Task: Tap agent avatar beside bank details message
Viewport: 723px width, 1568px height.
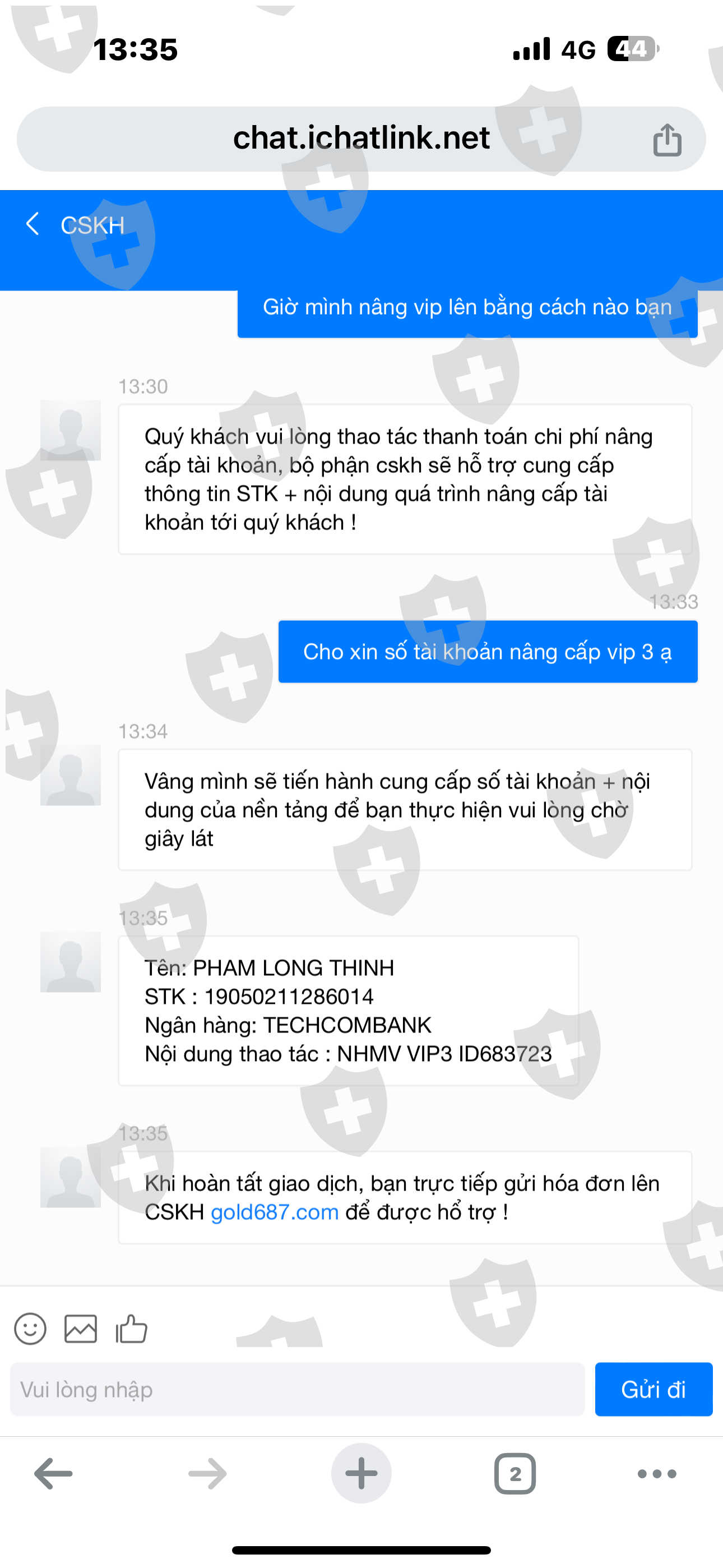Action: [x=71, y=962]
